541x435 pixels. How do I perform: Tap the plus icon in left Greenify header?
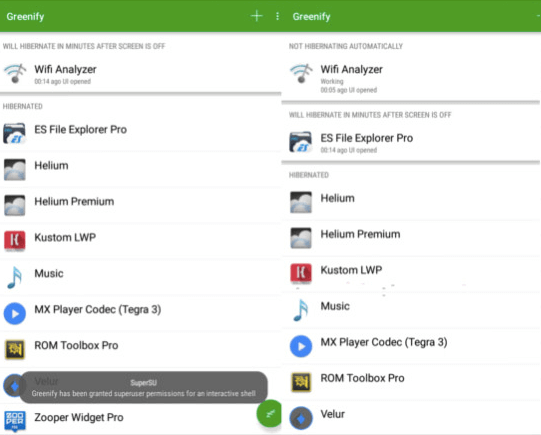coord(256,16)
